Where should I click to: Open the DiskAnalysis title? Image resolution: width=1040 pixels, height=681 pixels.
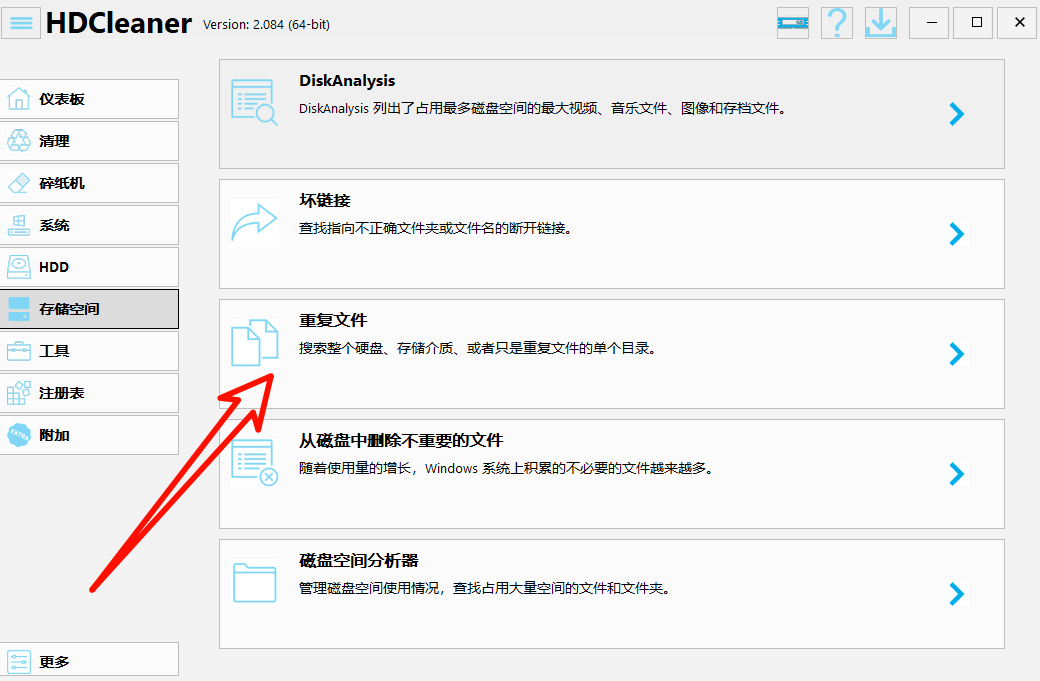coord(347,81)
